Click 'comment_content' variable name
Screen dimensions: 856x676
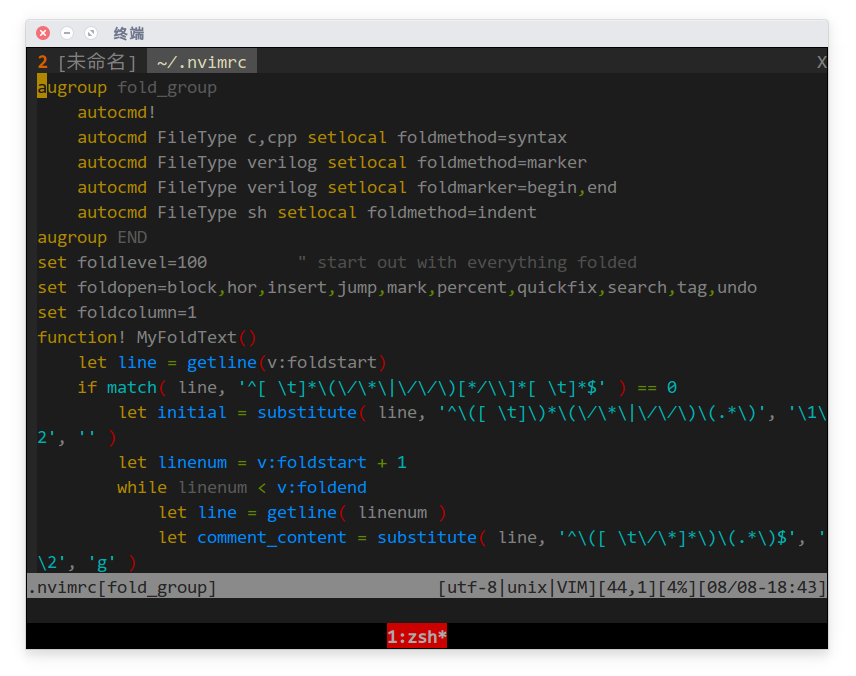(x=272, y=538)
